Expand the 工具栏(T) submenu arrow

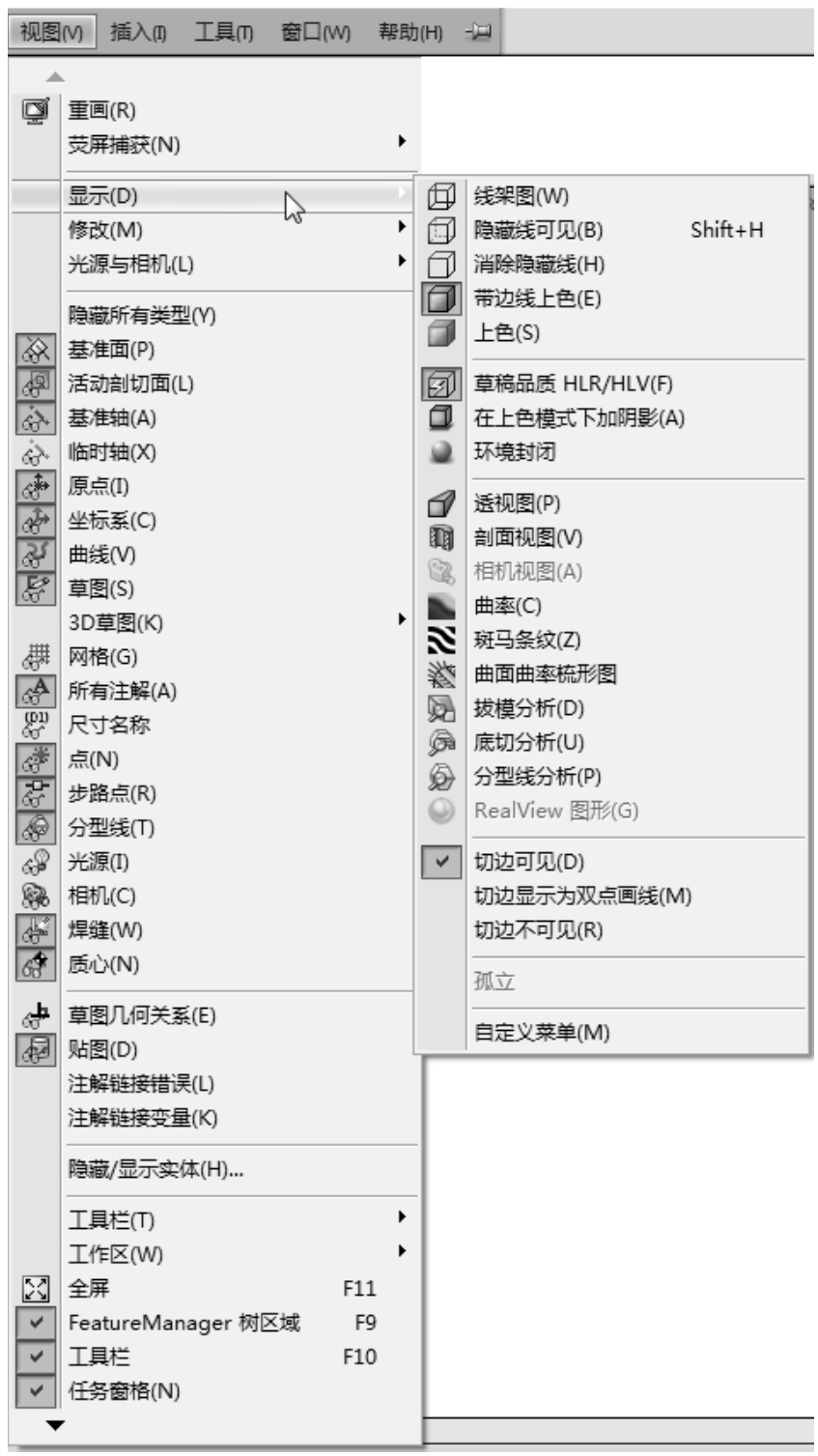(x=402, y=1217)
